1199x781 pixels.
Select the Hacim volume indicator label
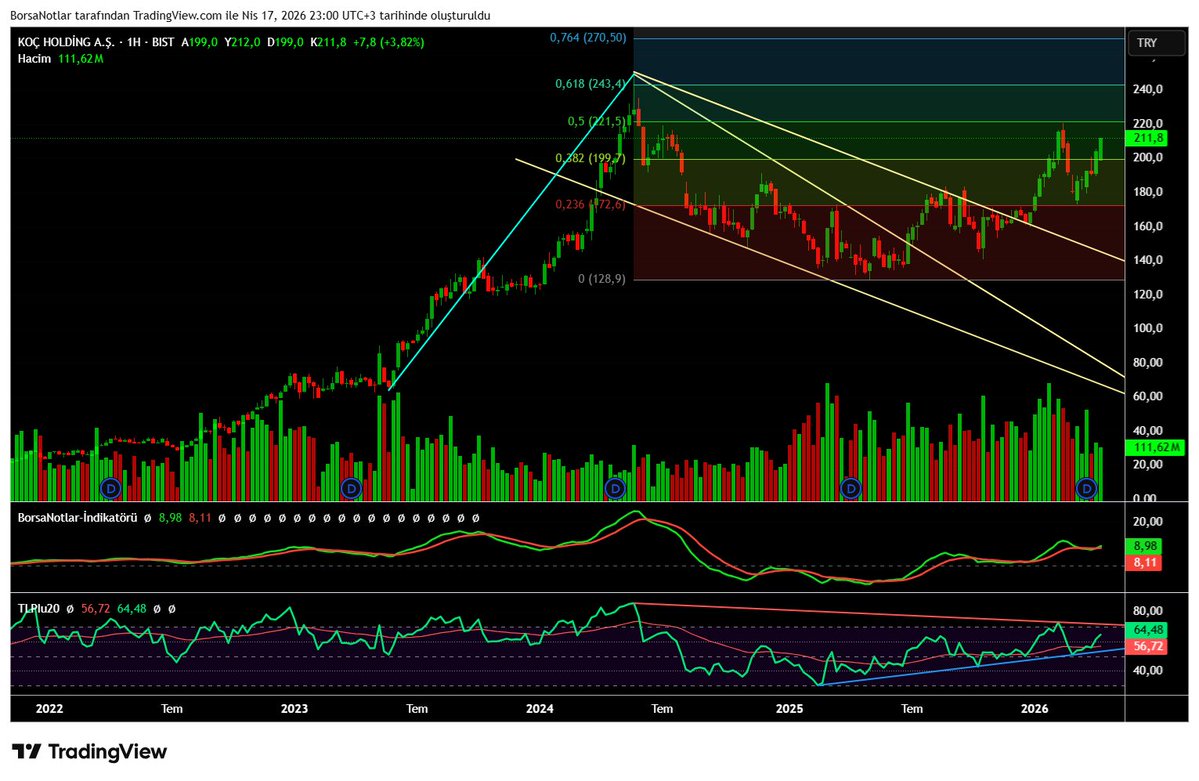34,59
